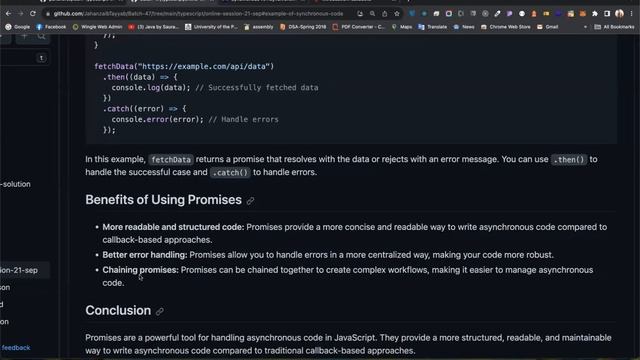Open the Chrome Web Store bookmark
Screen dimensions: 640x360
coord(505,27)
